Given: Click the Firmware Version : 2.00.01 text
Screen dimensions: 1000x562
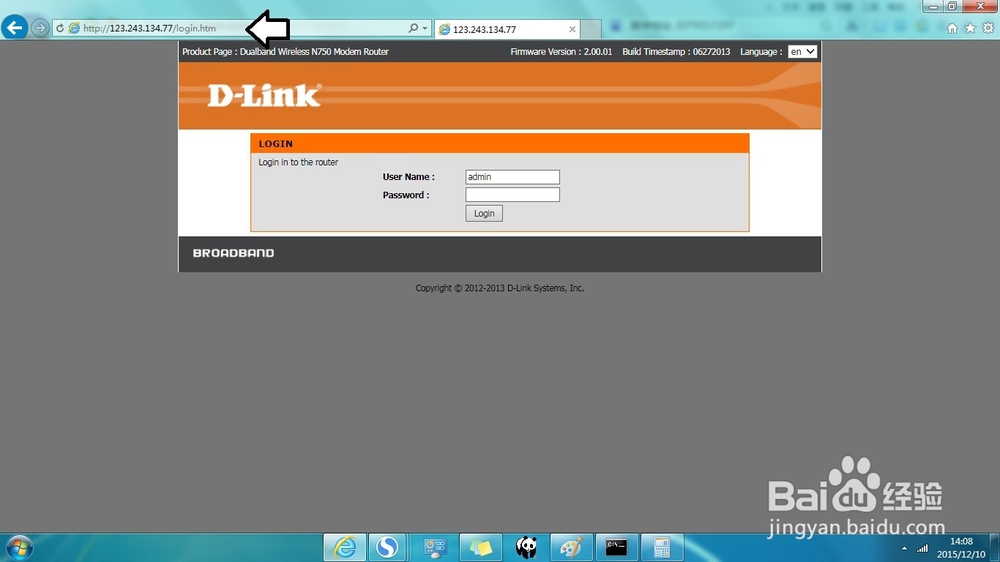Looking at the screenshot, I should [x=561, y=52].
